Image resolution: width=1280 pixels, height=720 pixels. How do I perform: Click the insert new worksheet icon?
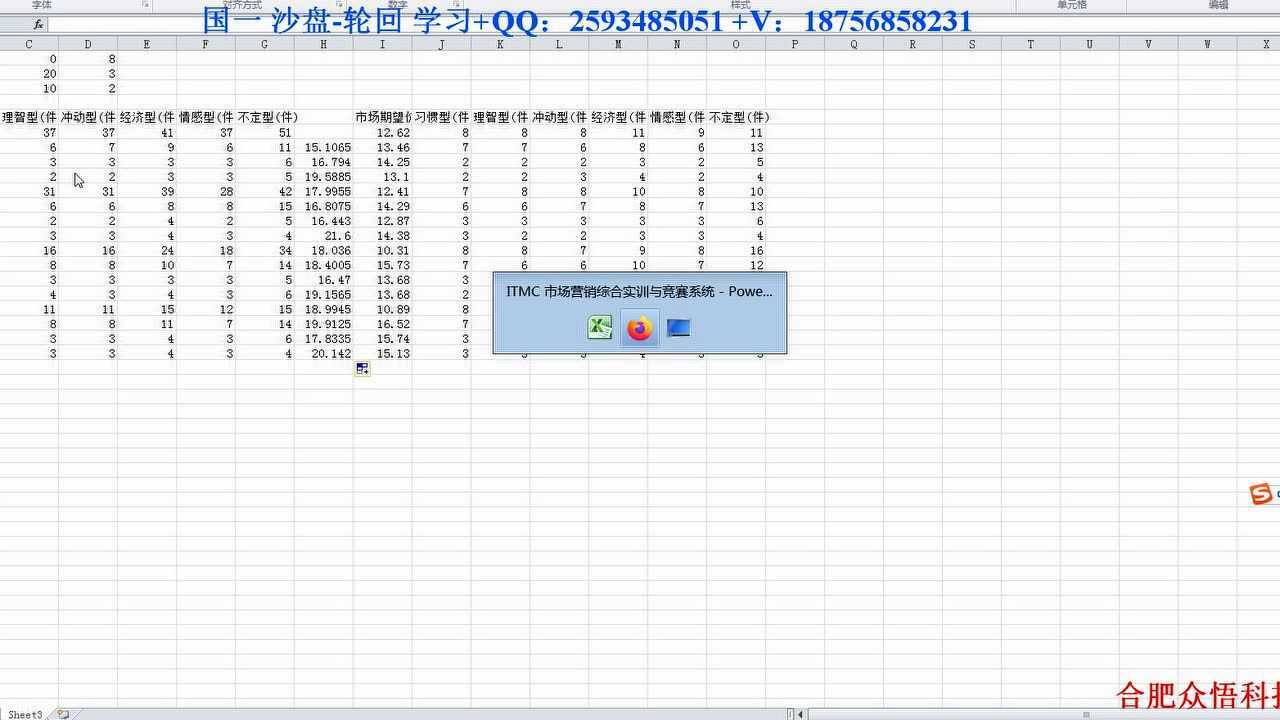[x=63, y=714]
